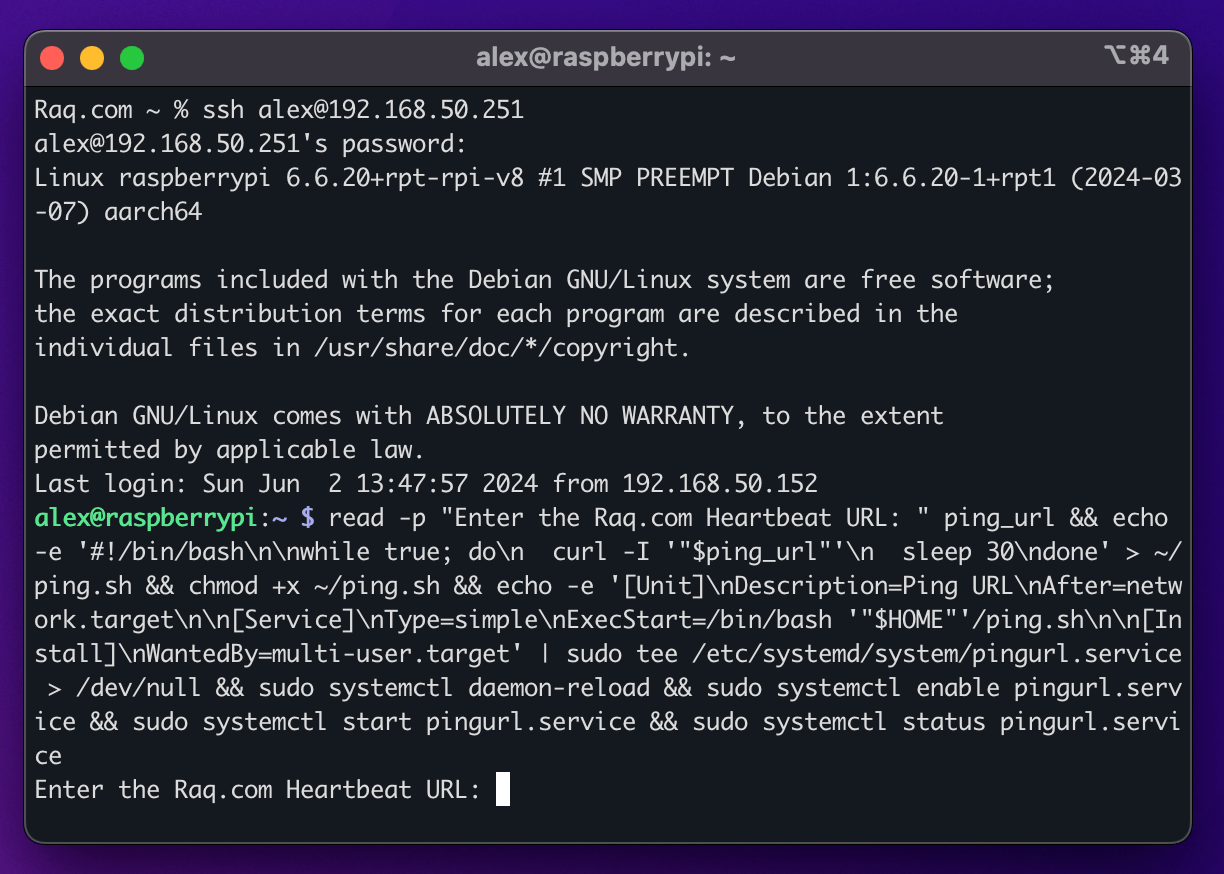Click the yellow minimize window button
1224x874 pixels.
91,57
